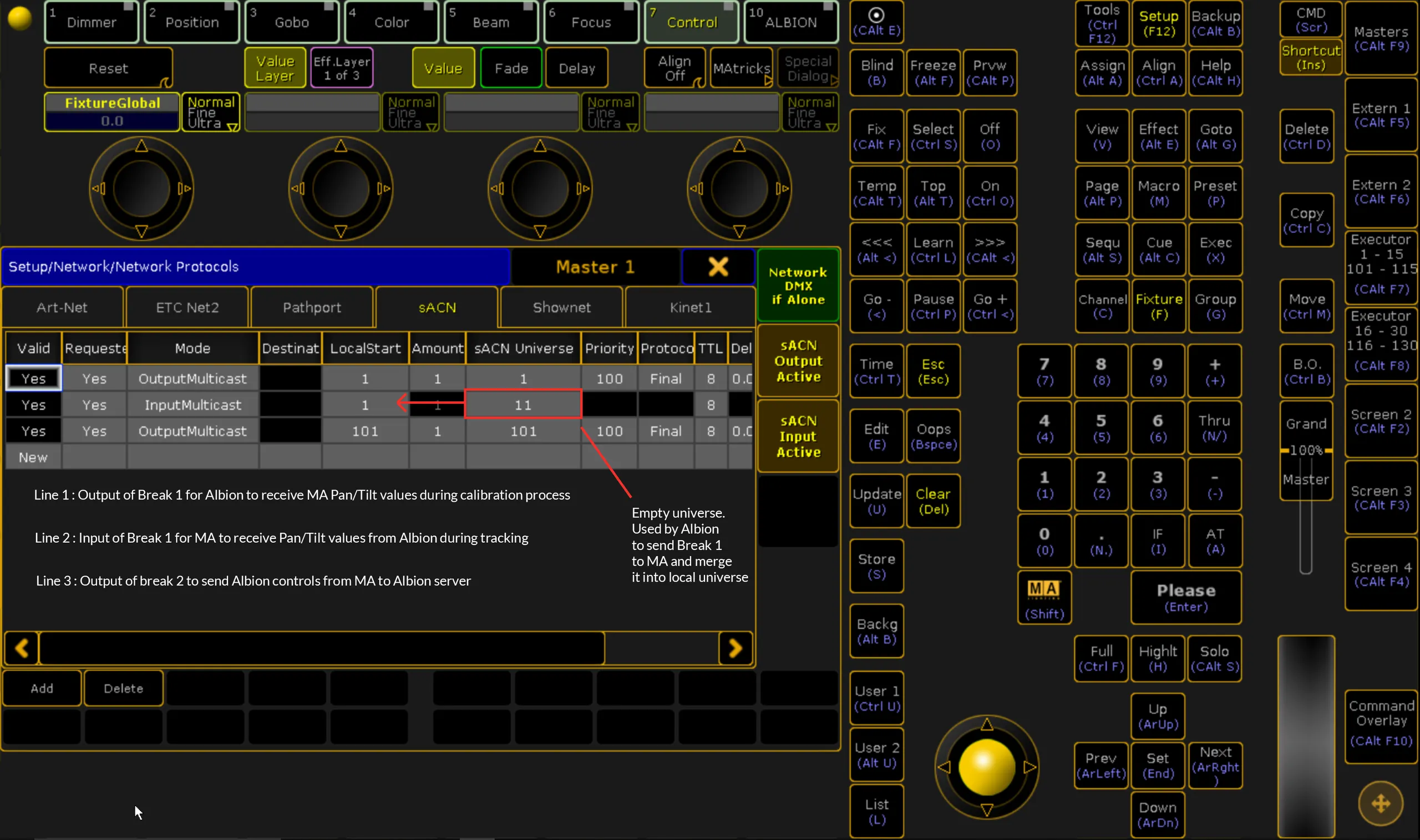Select the ALBION preset type tab
Screen dimensions: 1420x840
click(x=790, y=22)
